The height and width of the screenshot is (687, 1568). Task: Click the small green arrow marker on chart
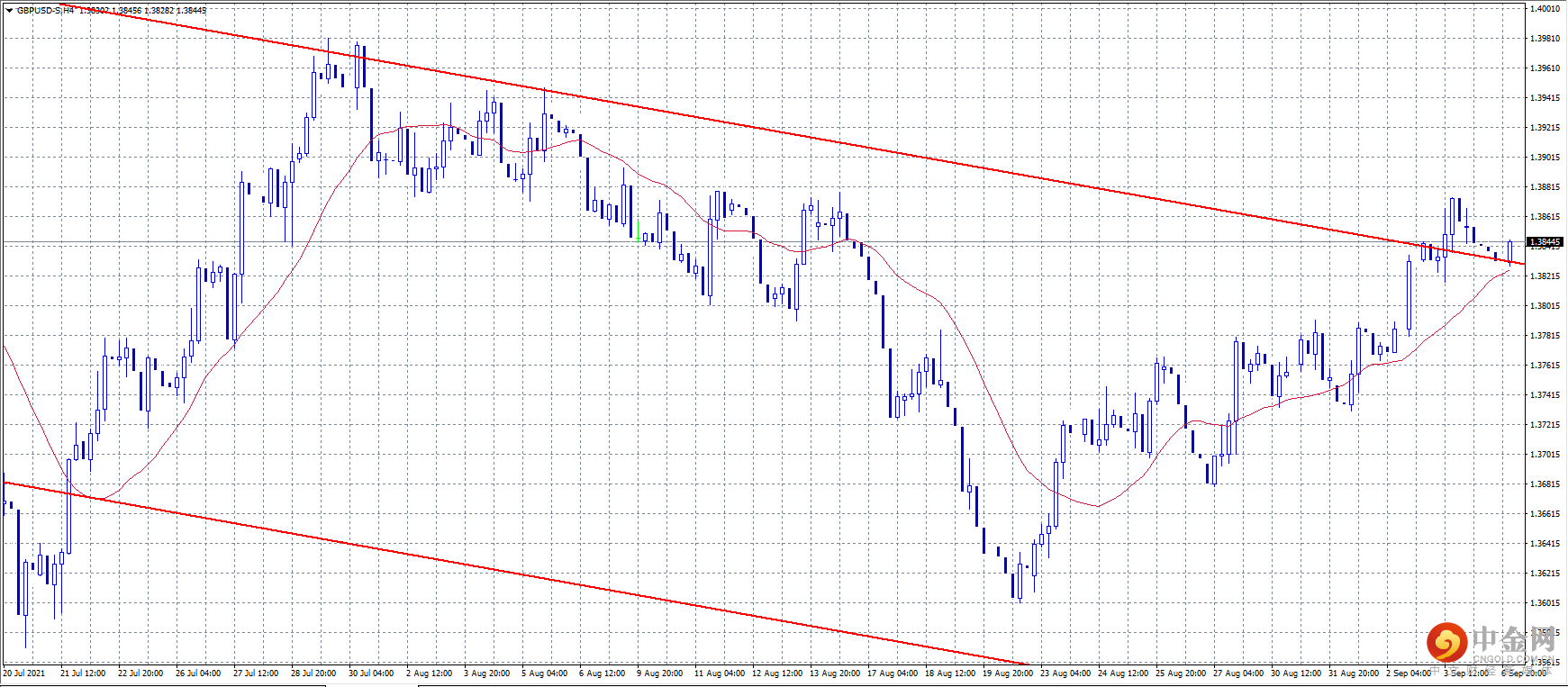pos(639,232)
